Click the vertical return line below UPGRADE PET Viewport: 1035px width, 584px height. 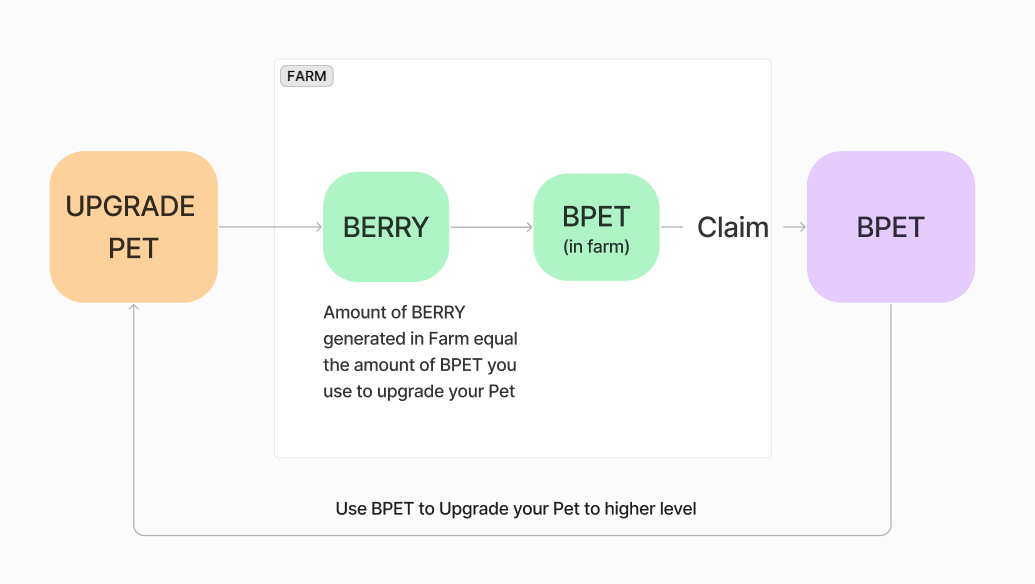[x=134, y=420]
